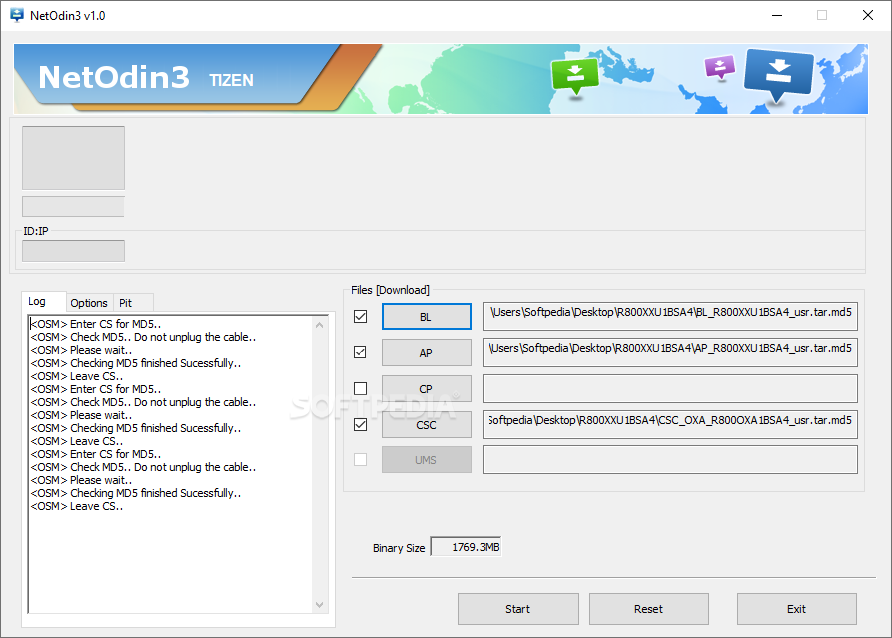The width and height of the screenshot is (892, 638).
Task: Uncheck the BL file checkbox
Action: 360,316
